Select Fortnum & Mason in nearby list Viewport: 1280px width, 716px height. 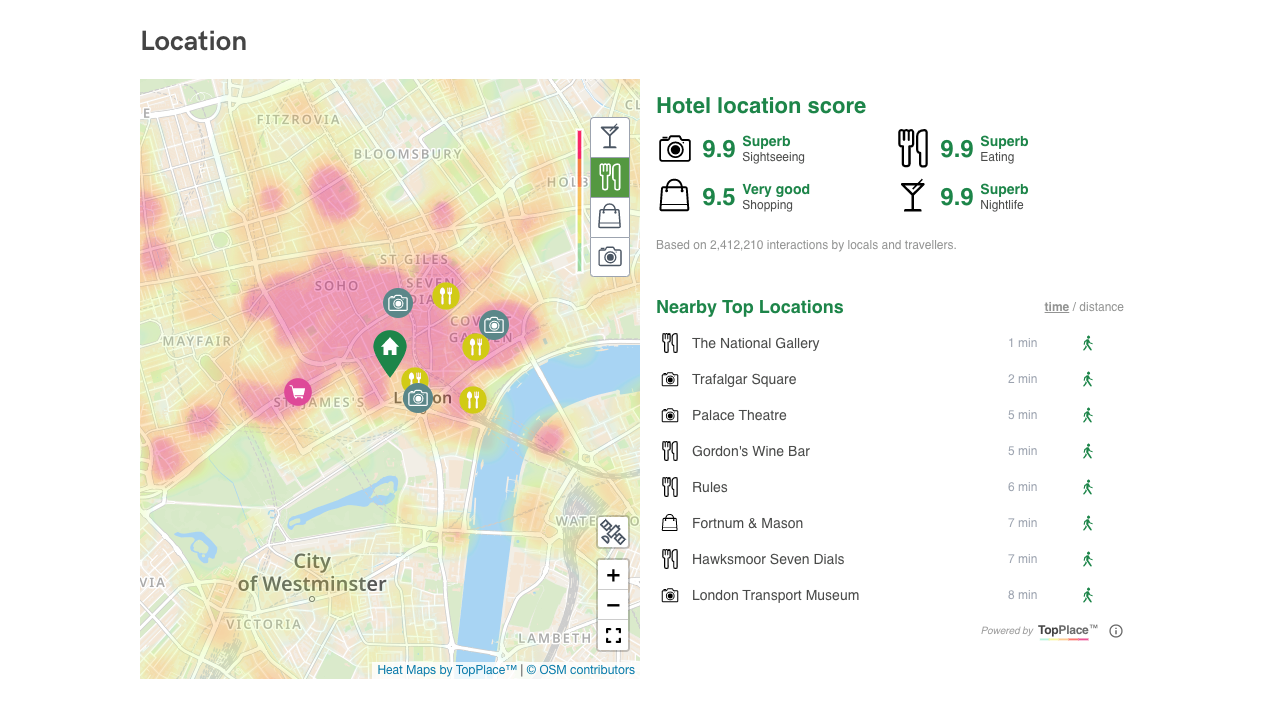click(x=748, y=523)
